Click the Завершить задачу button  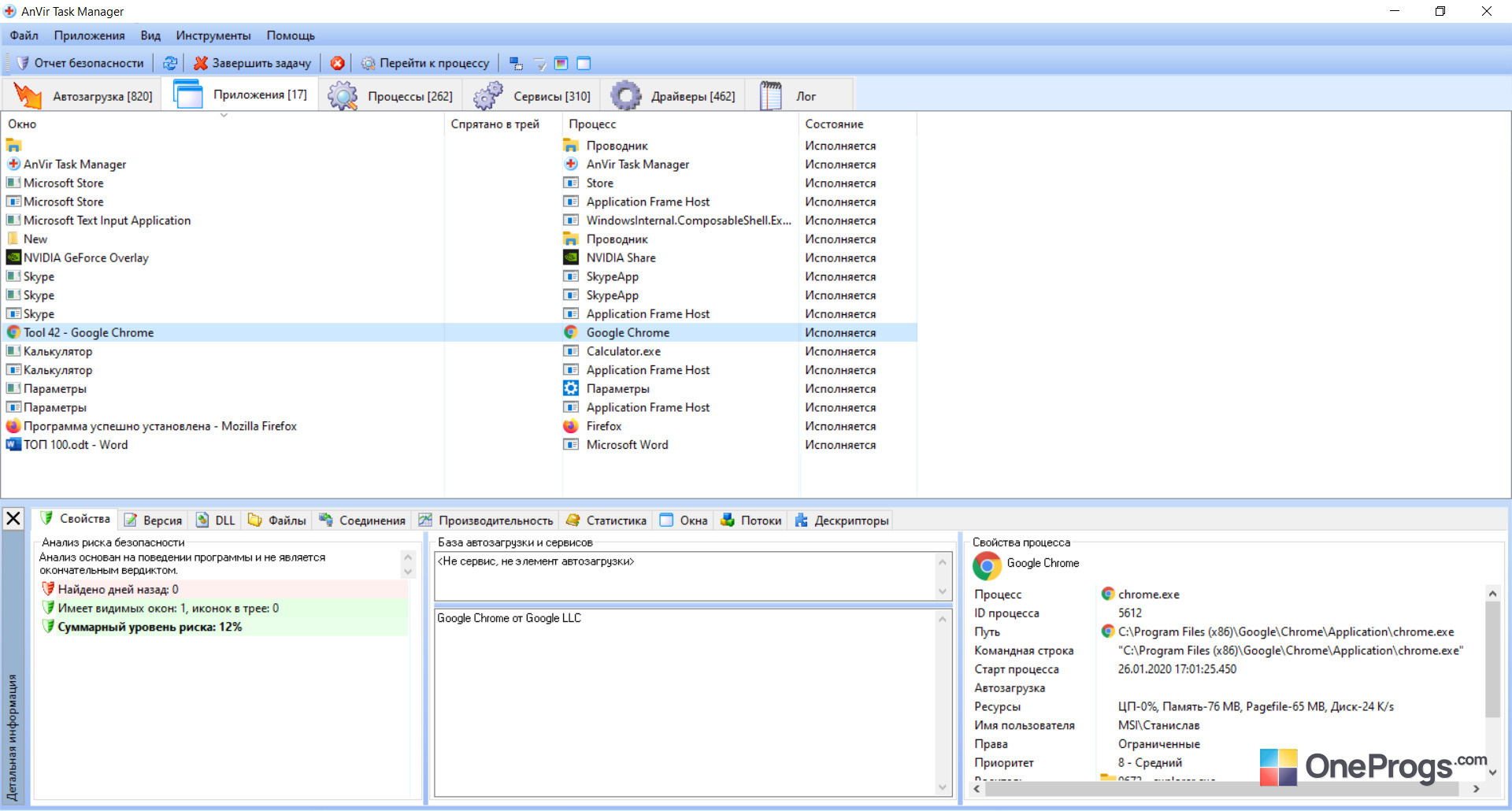[253, 63]
